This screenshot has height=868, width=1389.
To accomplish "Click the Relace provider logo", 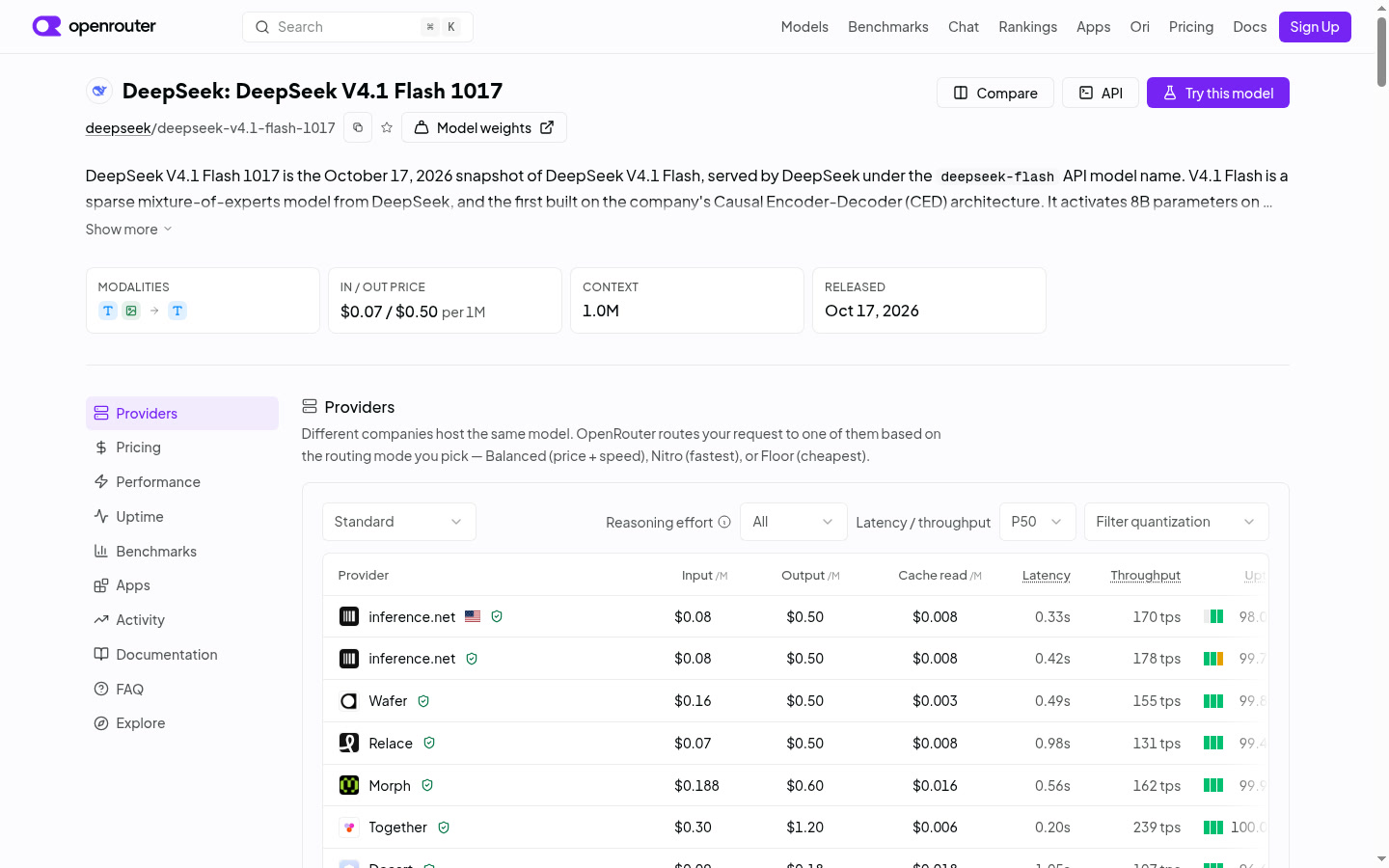I will [x=349, y=743].
